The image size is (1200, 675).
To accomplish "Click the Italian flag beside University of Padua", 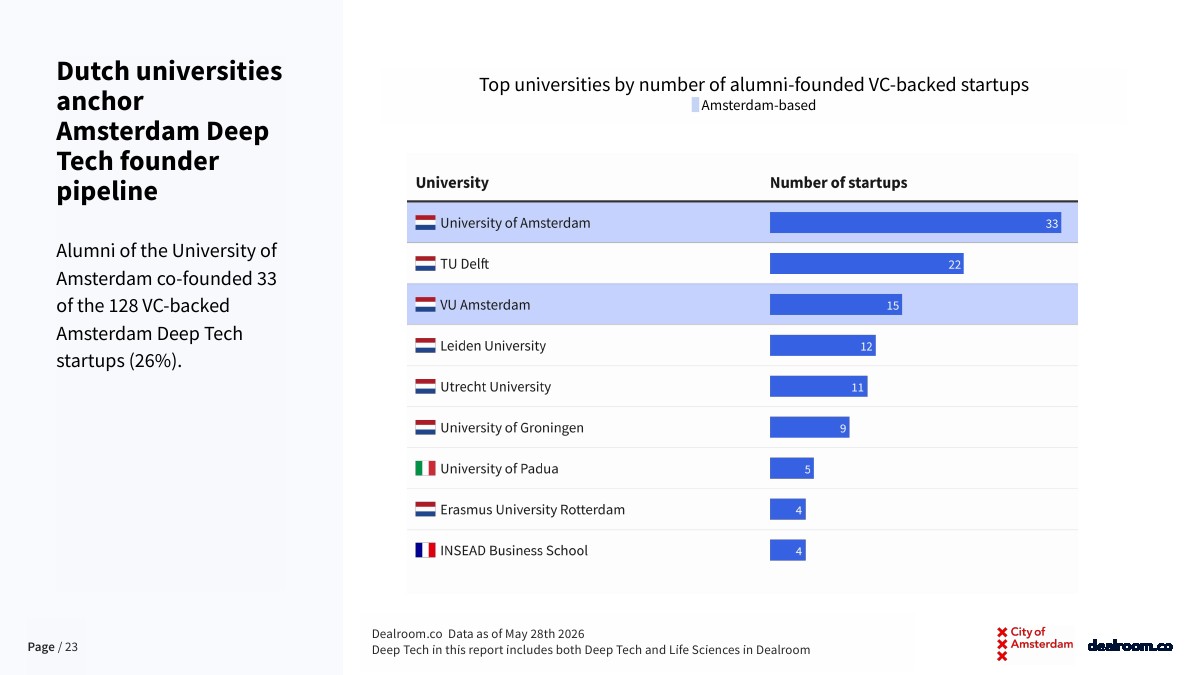I will click(425, 468).
